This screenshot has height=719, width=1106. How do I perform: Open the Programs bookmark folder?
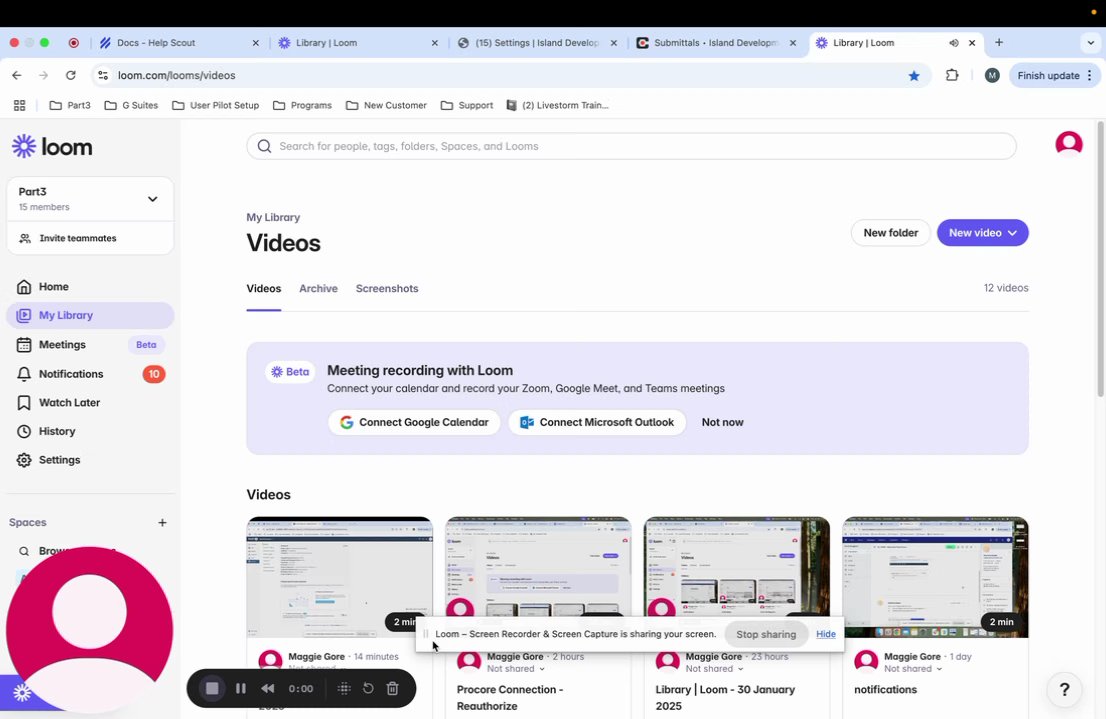[x=303, y=105]
